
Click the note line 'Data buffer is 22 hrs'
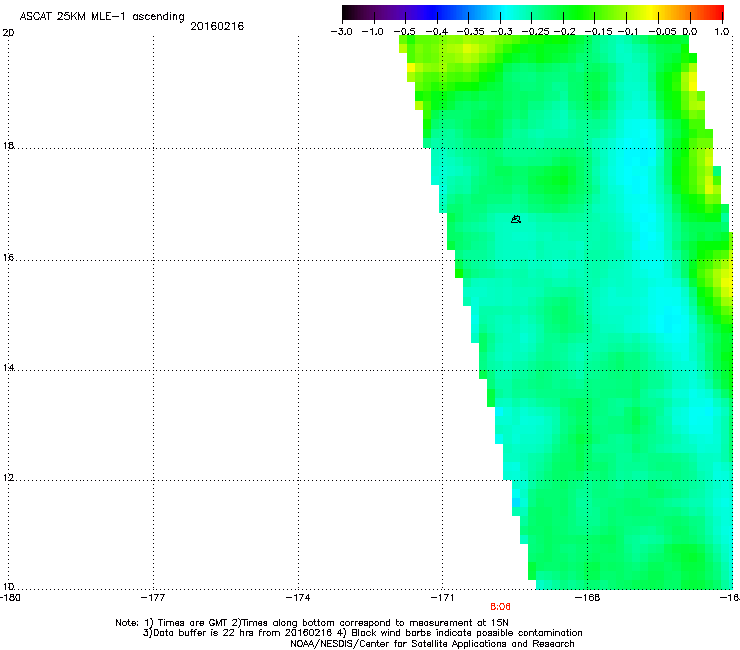362,633
